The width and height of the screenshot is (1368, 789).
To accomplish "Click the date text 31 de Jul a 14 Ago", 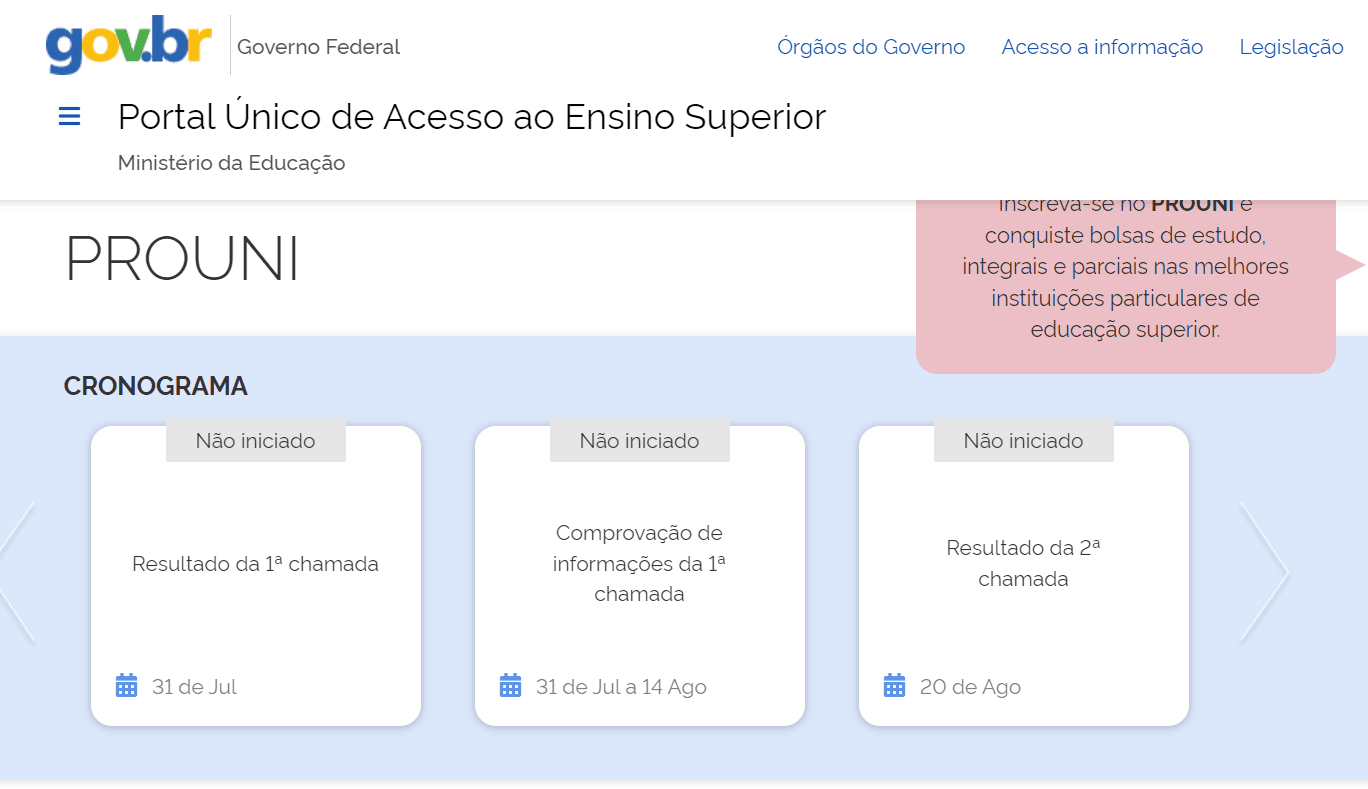I will (621, 687).
